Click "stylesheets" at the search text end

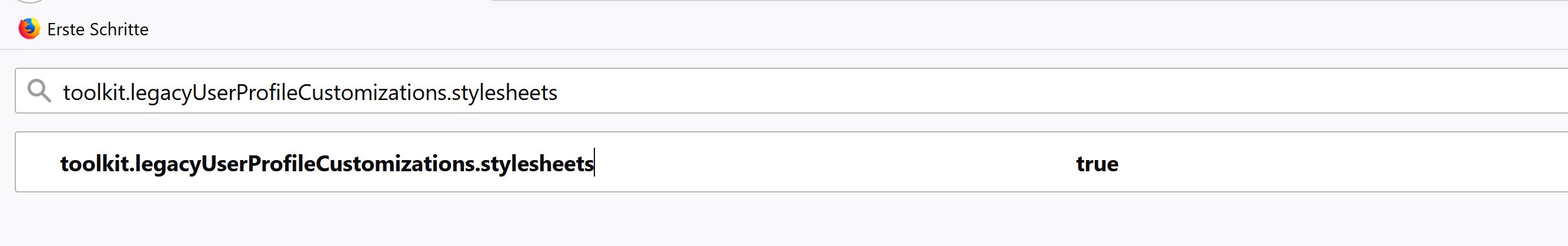point(504,92)
